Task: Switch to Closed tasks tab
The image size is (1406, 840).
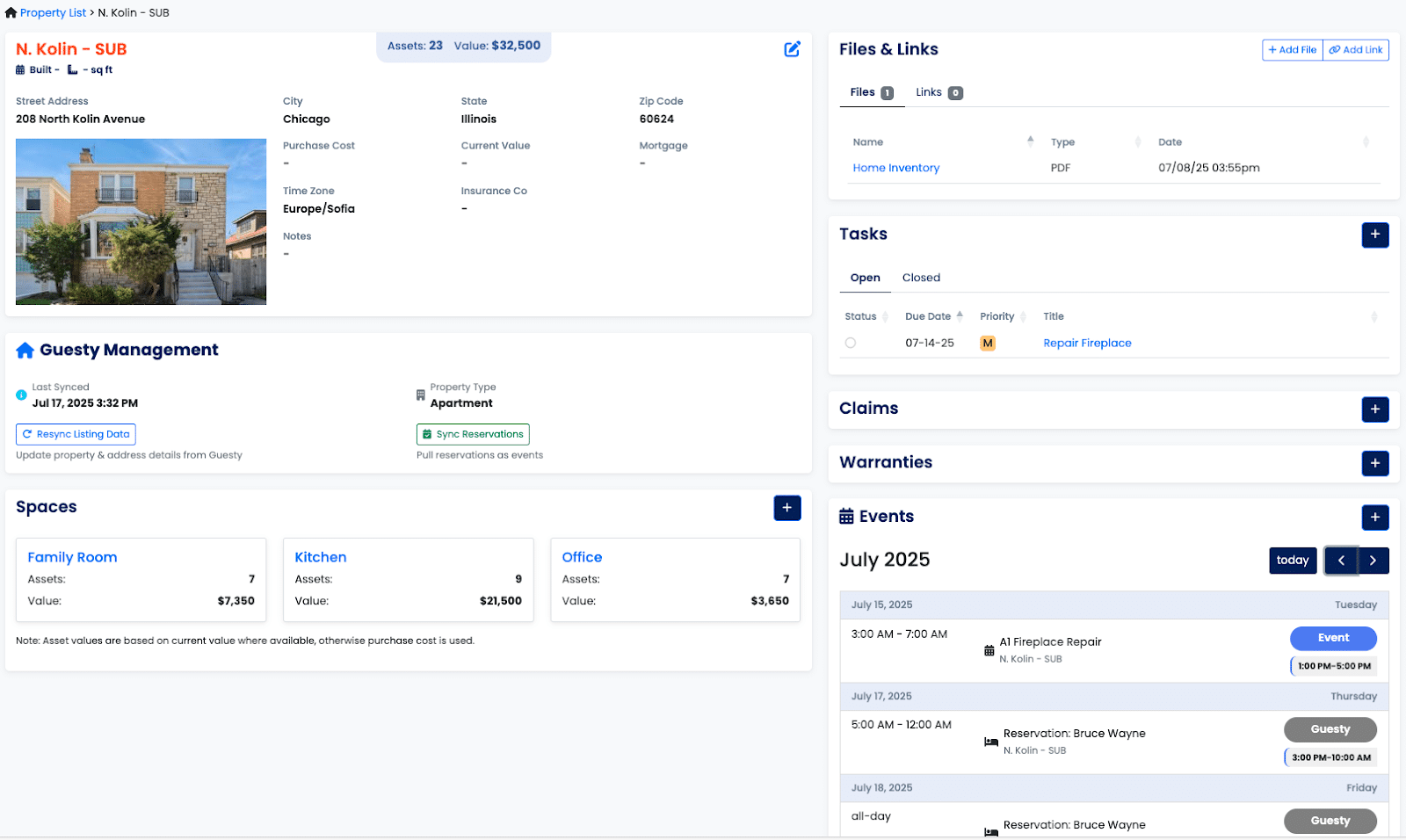Action: point(920,278)
